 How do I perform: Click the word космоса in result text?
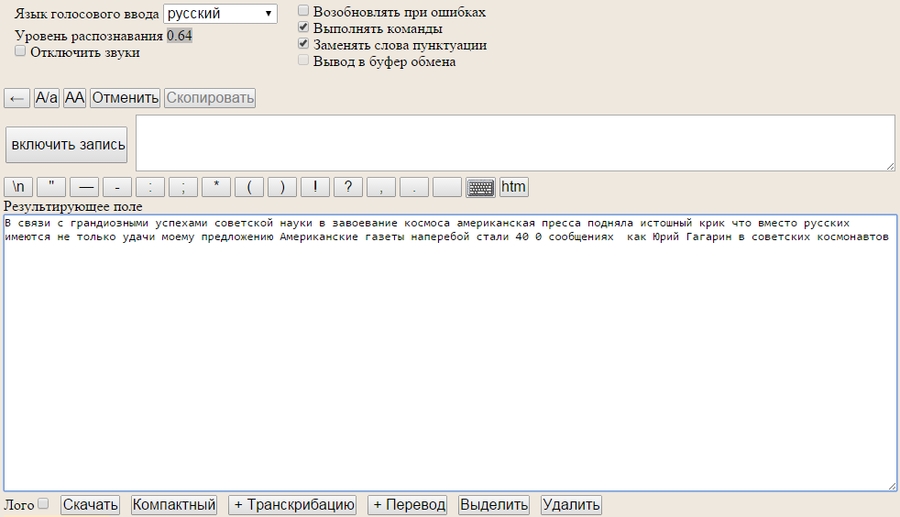click(x=426, y=223)
